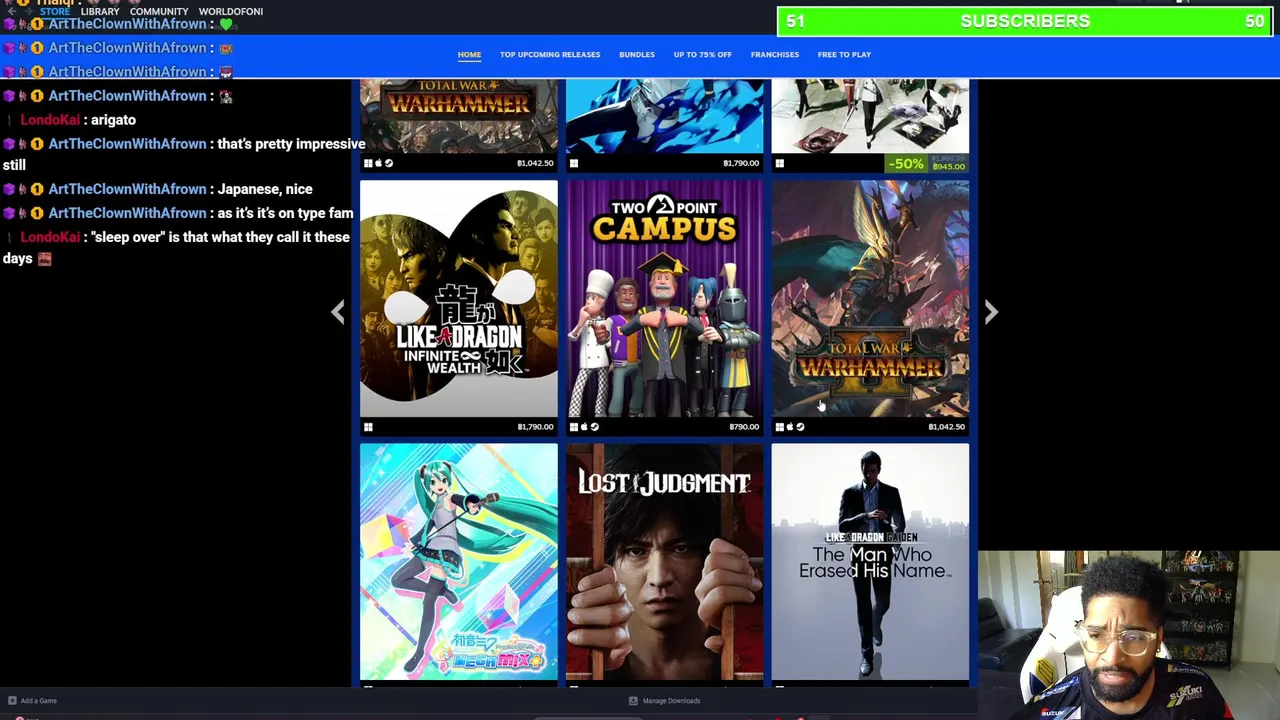Click the Manage Downloads icon
This screenshot has height=720, width=1280.
633,701
